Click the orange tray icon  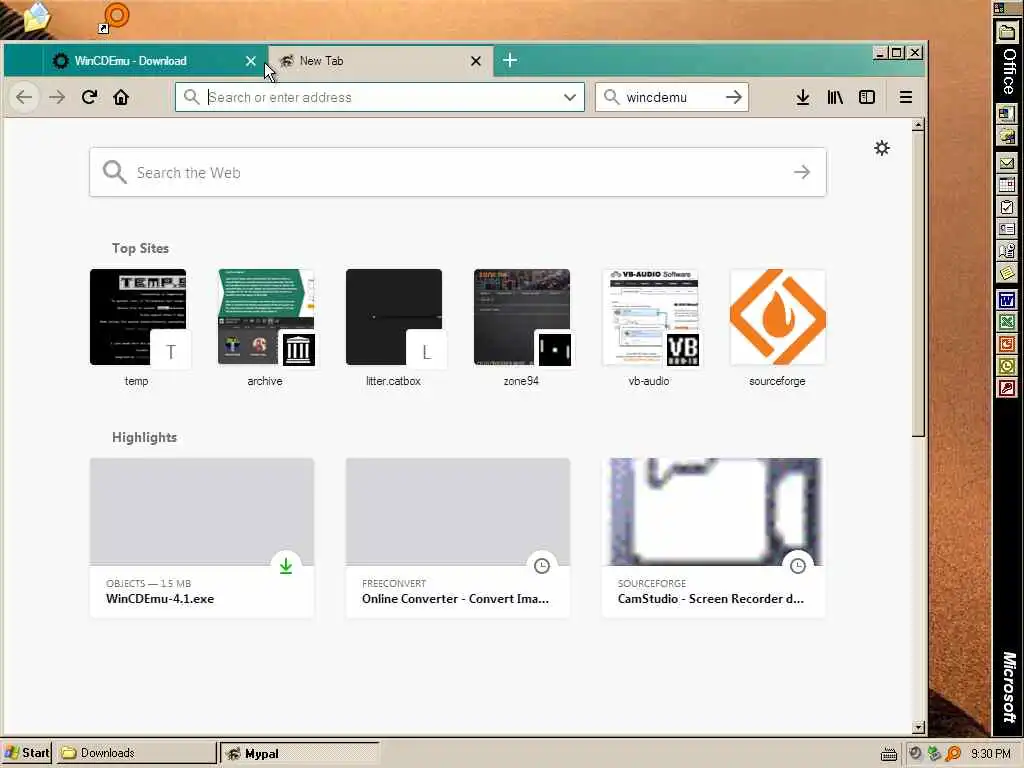pyautogui.click(x=953, y=753)
